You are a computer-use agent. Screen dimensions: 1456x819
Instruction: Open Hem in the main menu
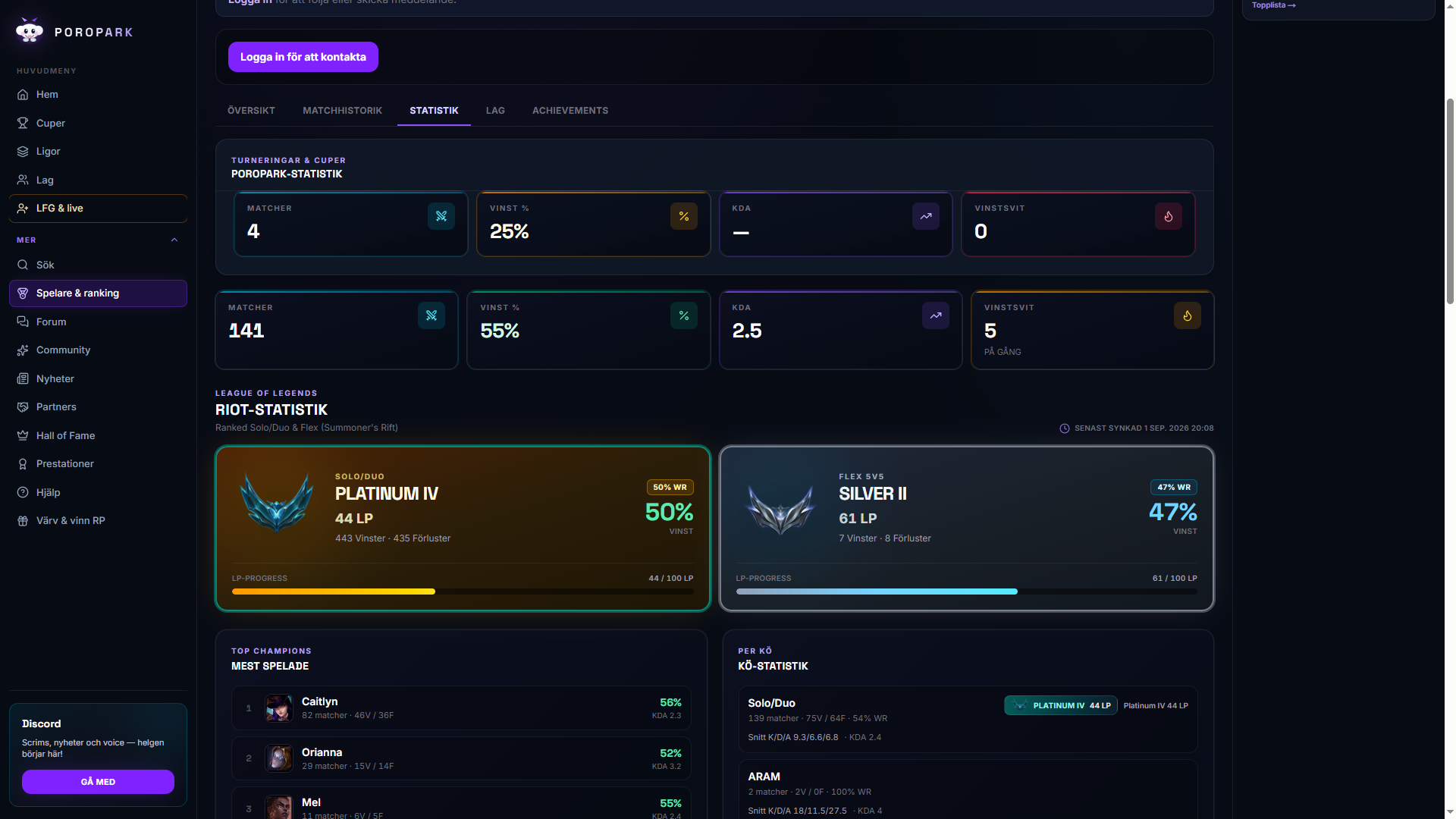pos(98,95)
